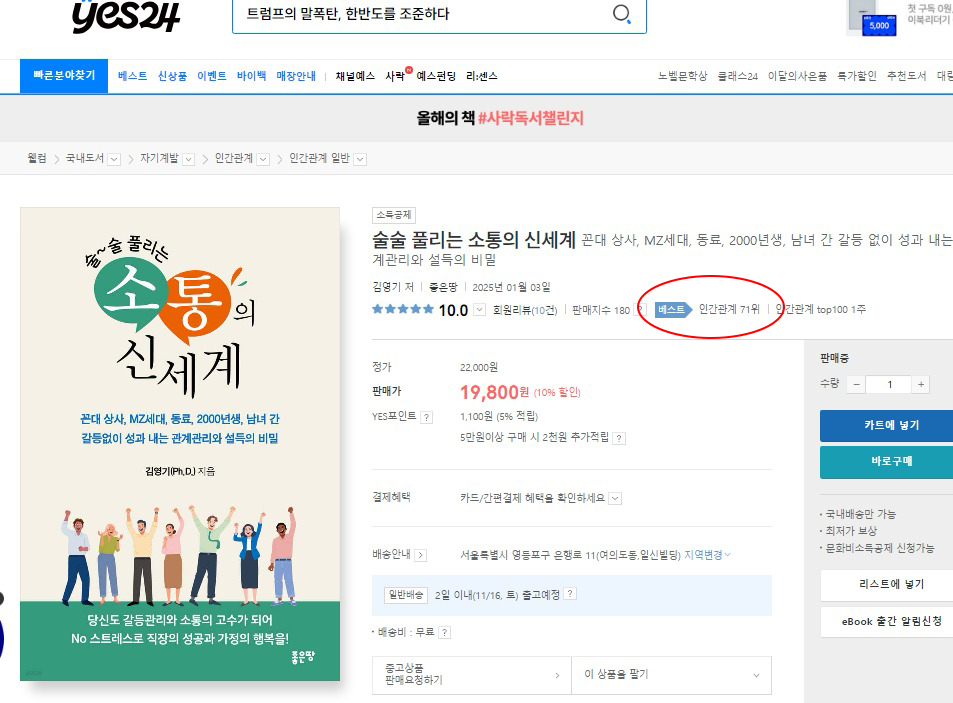Screen dimensions: 953x703
Task: Open the 예스펀딩 link
Action: [x=436, y=76]
